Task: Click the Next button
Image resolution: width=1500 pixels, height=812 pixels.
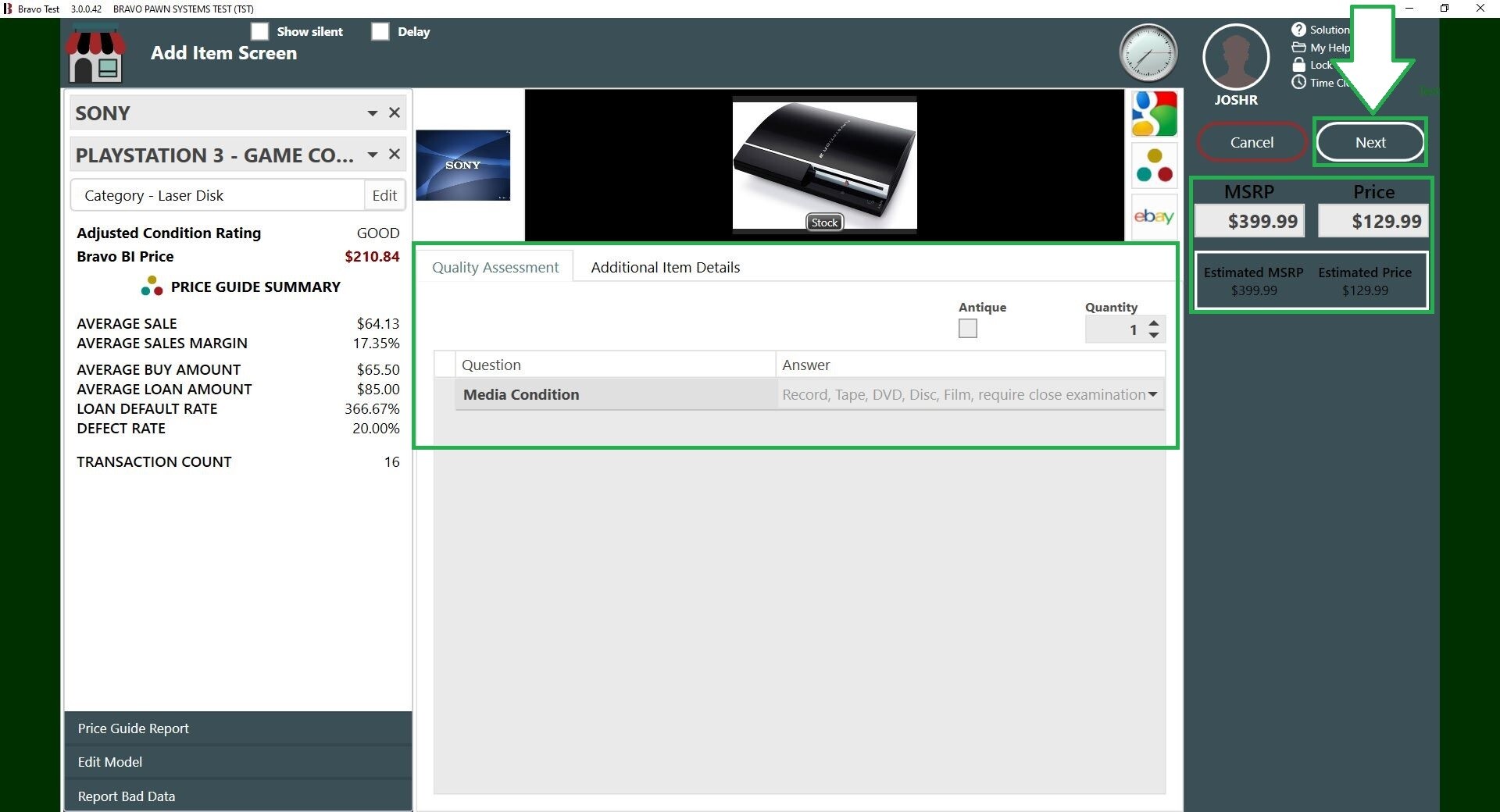Action: pos(1370,142)
